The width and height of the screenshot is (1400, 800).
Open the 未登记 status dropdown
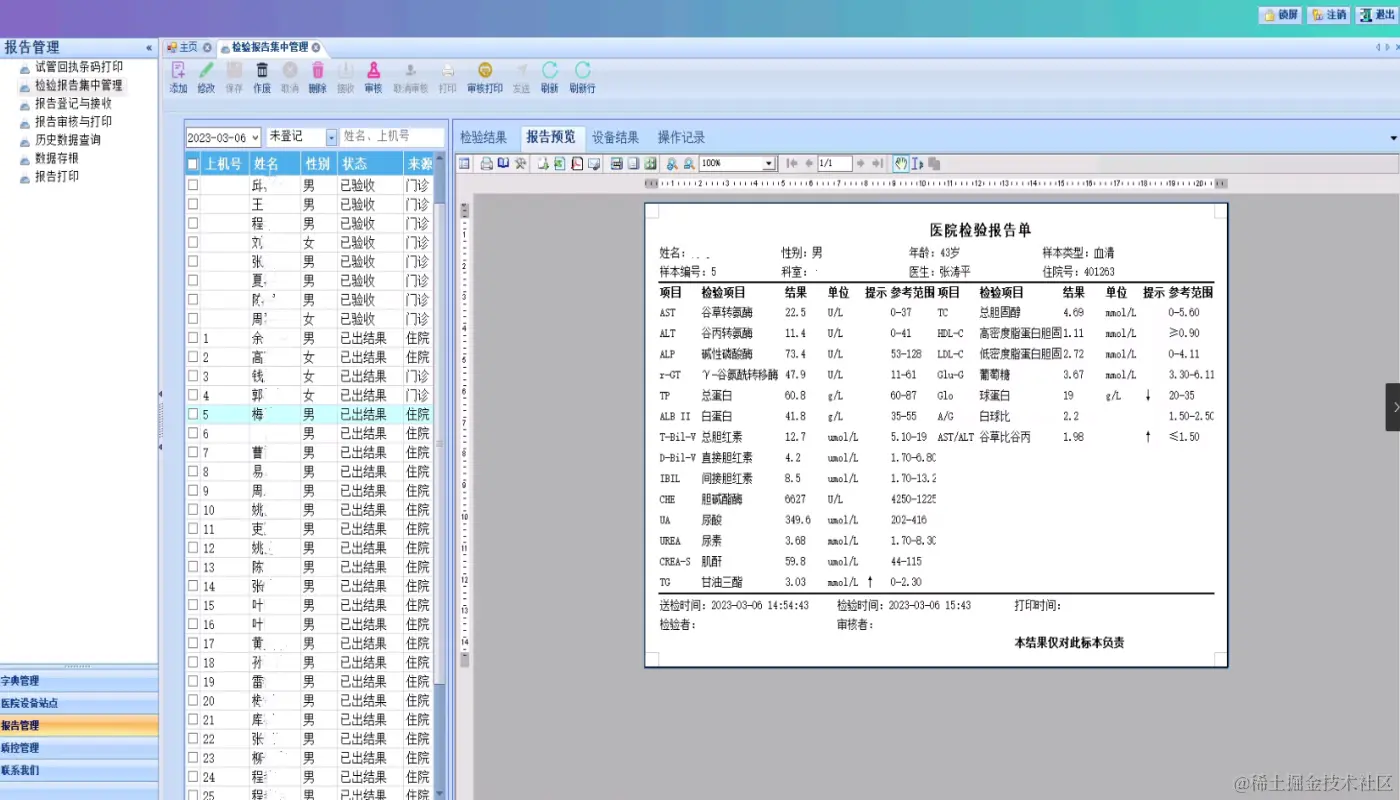pyautogui.click(x=332, y=137)
